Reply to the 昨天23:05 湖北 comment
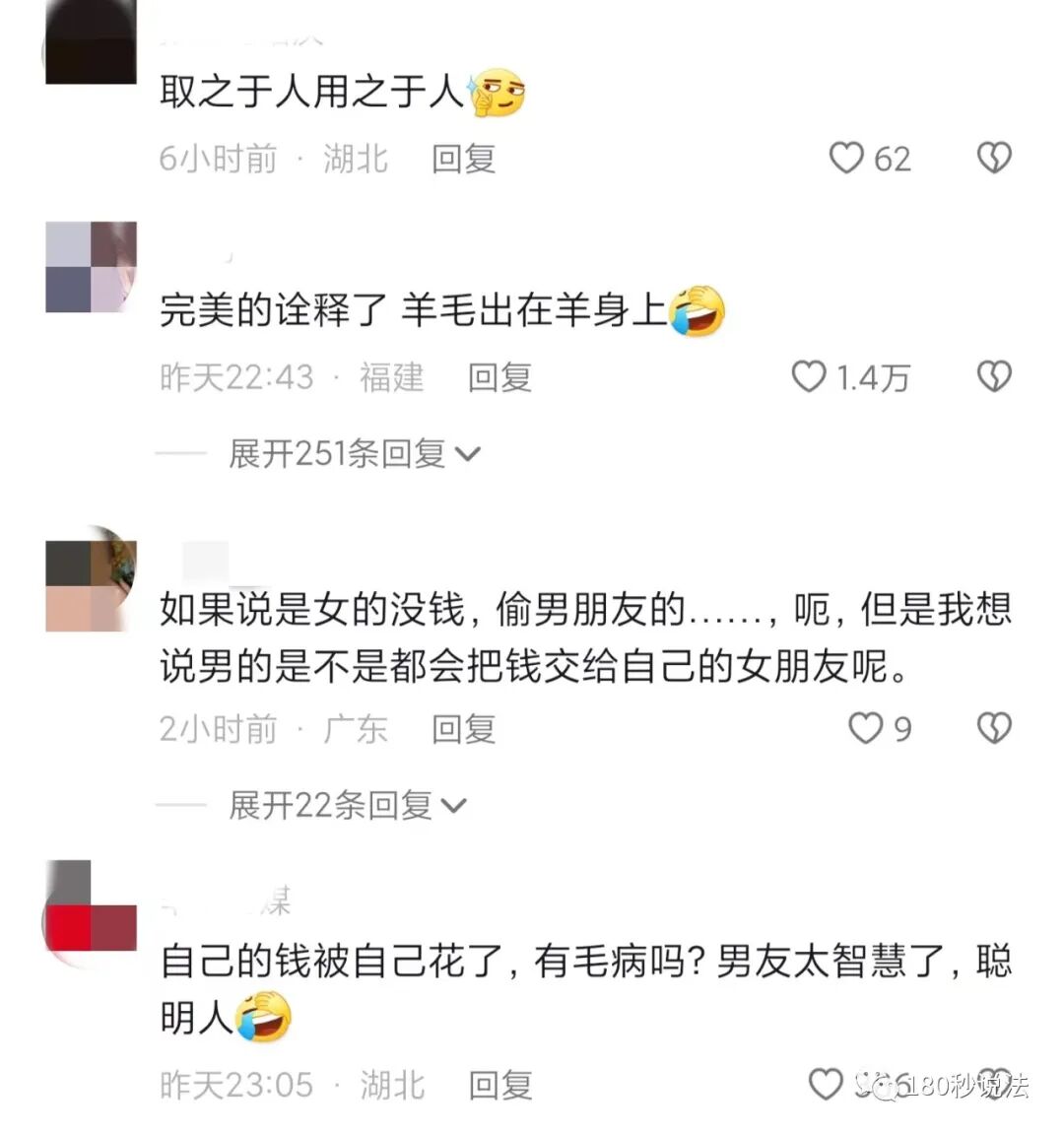The width and height of the screenshot is (1064, 1133). pos(499,1085)
